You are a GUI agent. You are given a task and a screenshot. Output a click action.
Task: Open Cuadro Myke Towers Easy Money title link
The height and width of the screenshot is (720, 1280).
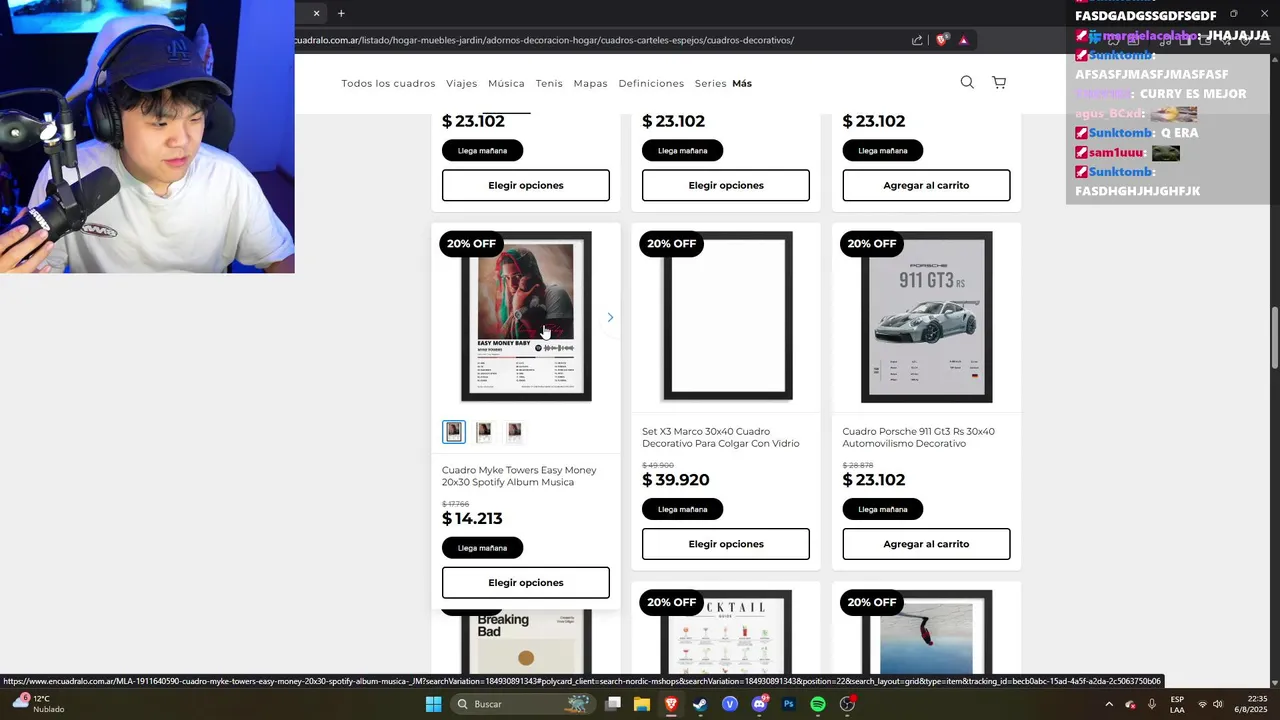point(520,476)
